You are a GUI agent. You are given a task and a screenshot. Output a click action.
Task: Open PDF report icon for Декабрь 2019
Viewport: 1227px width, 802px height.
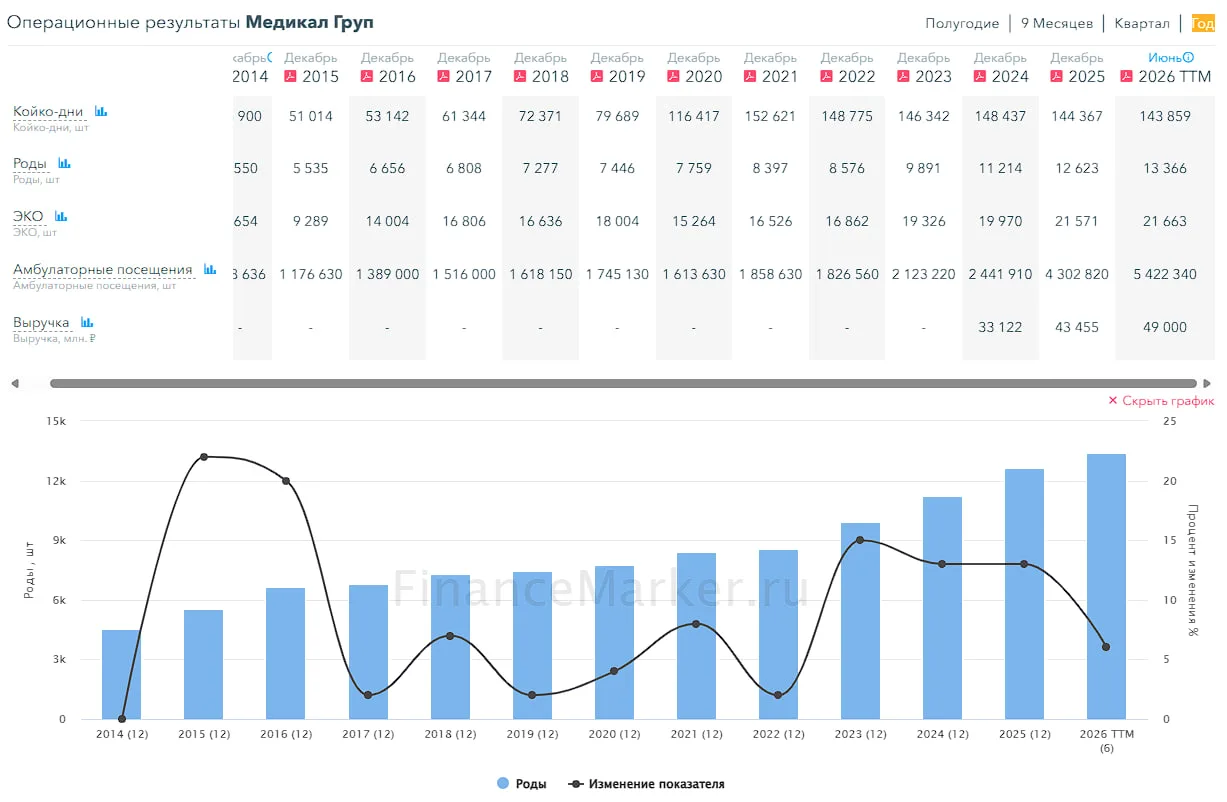click(597, 76)
